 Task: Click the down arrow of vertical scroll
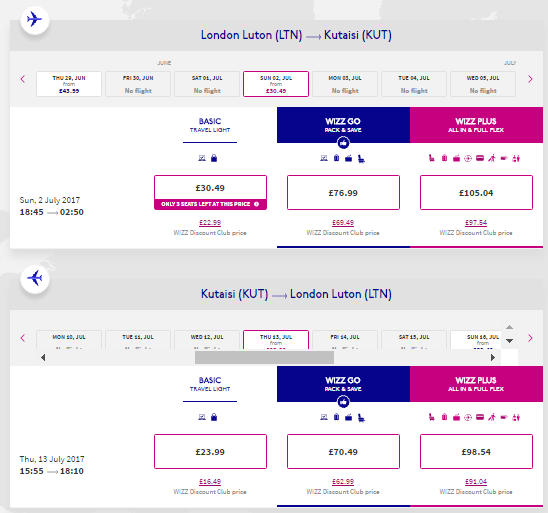(510, 341)
